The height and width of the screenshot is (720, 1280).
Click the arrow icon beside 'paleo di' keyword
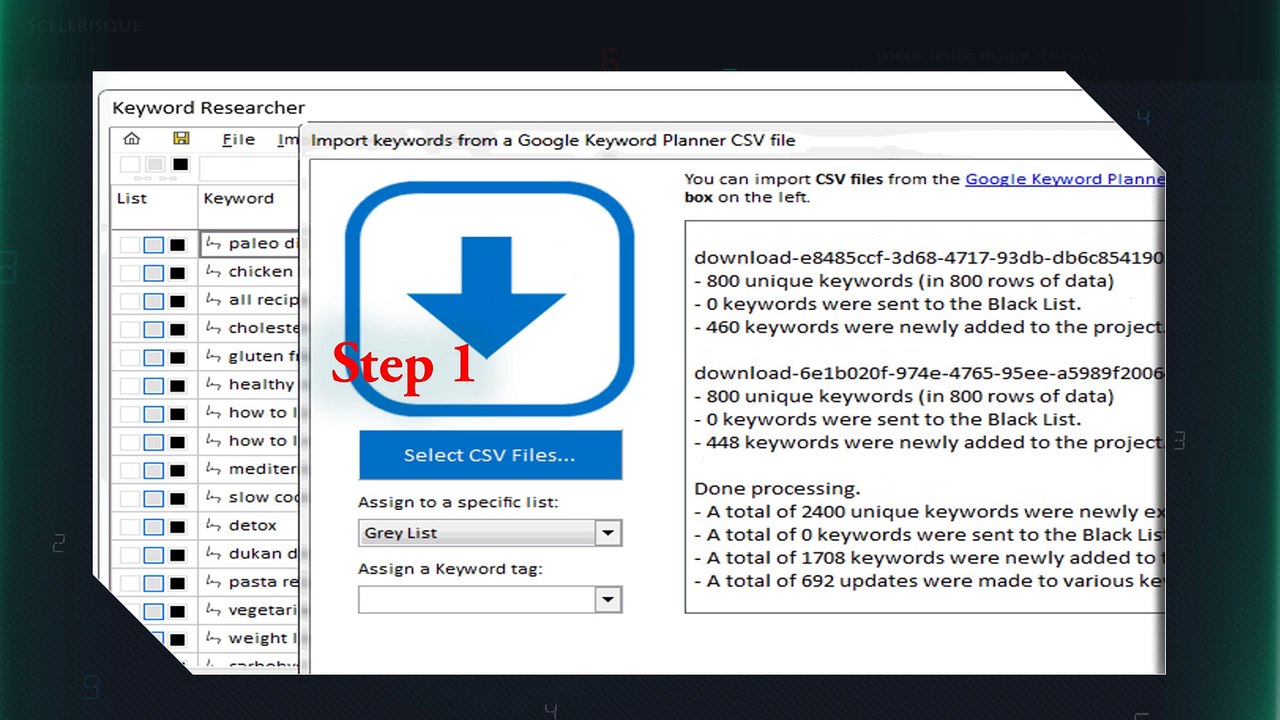(x=213, y=243)
